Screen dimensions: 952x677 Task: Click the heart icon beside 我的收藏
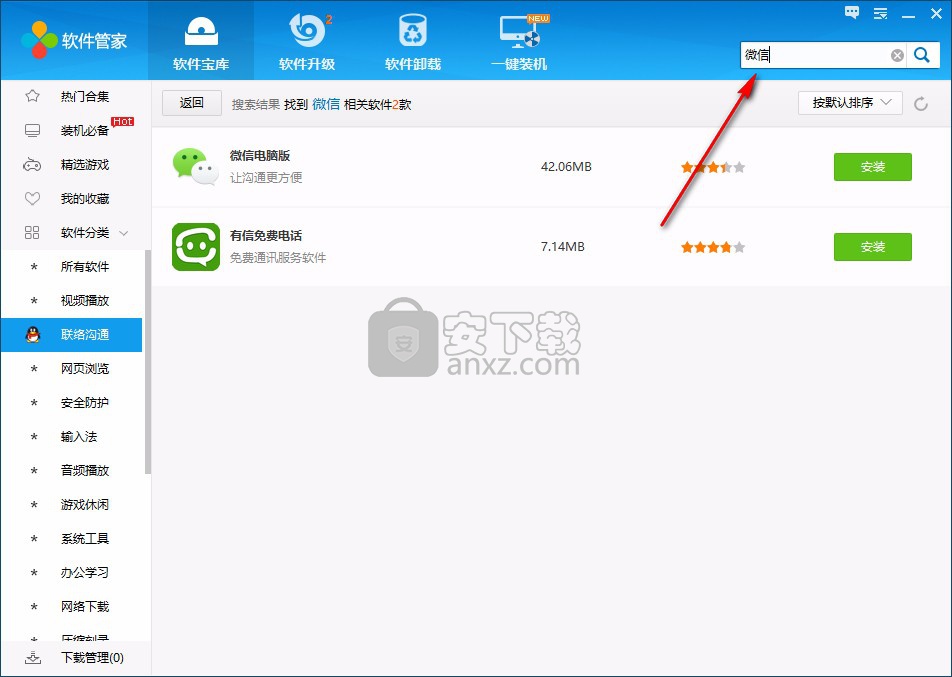coord(32,199)
